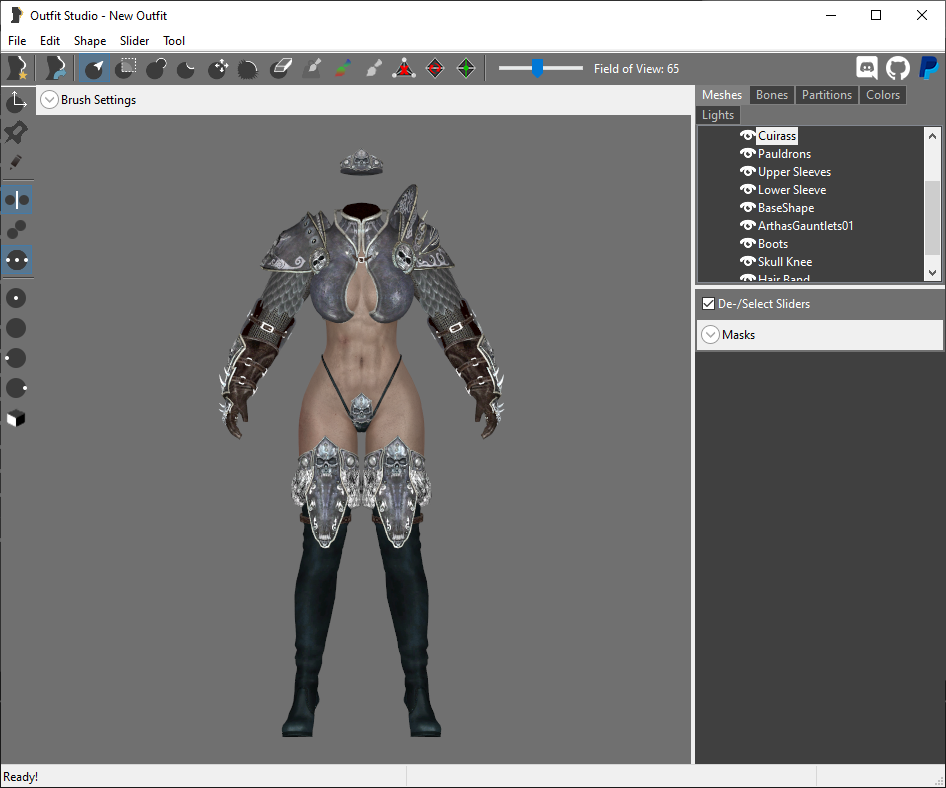946x788 pixels.
Task: Switch to the Bones tab
Action: point(772,95)
